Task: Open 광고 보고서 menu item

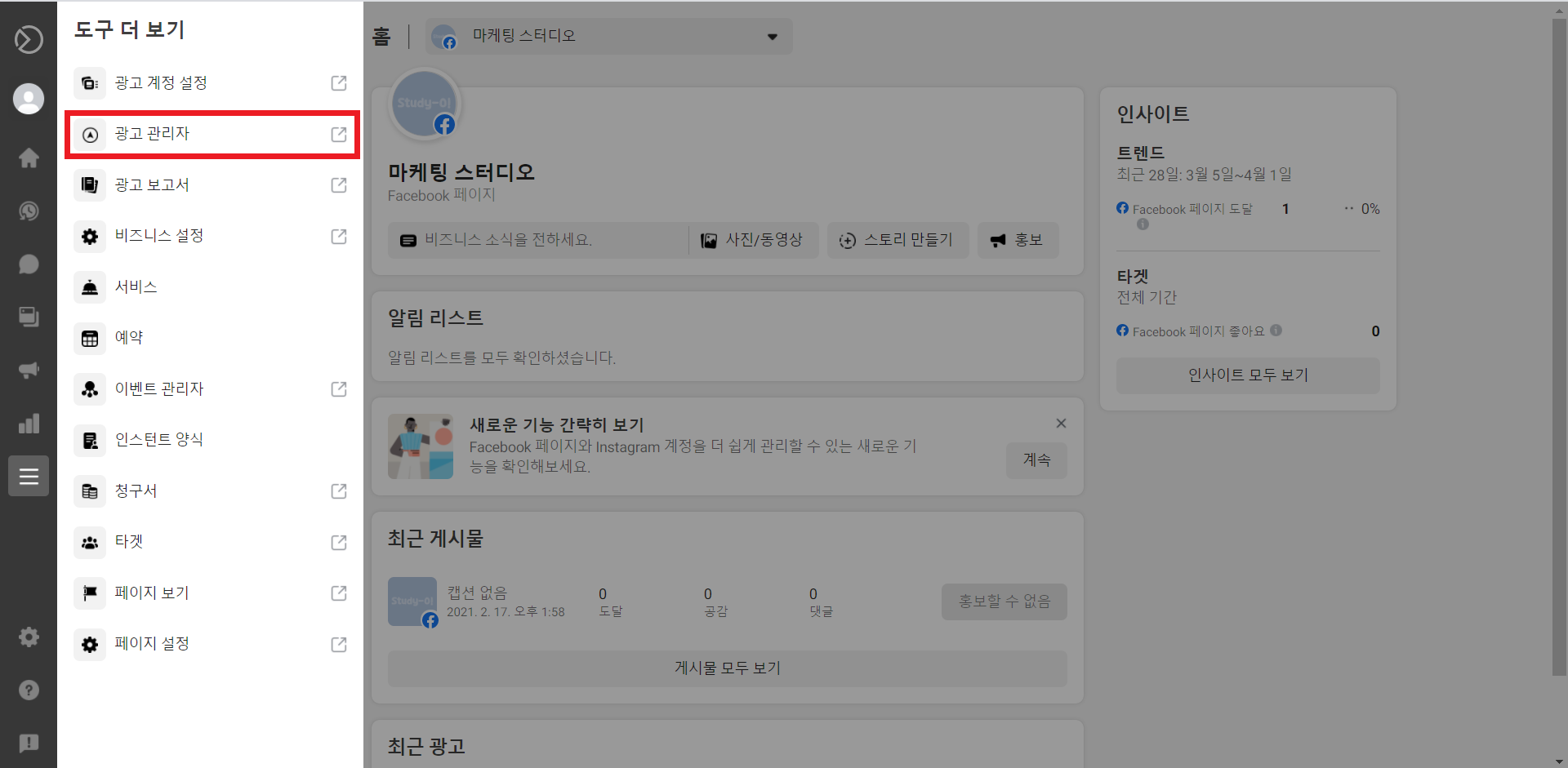Action: pos(212,185)
